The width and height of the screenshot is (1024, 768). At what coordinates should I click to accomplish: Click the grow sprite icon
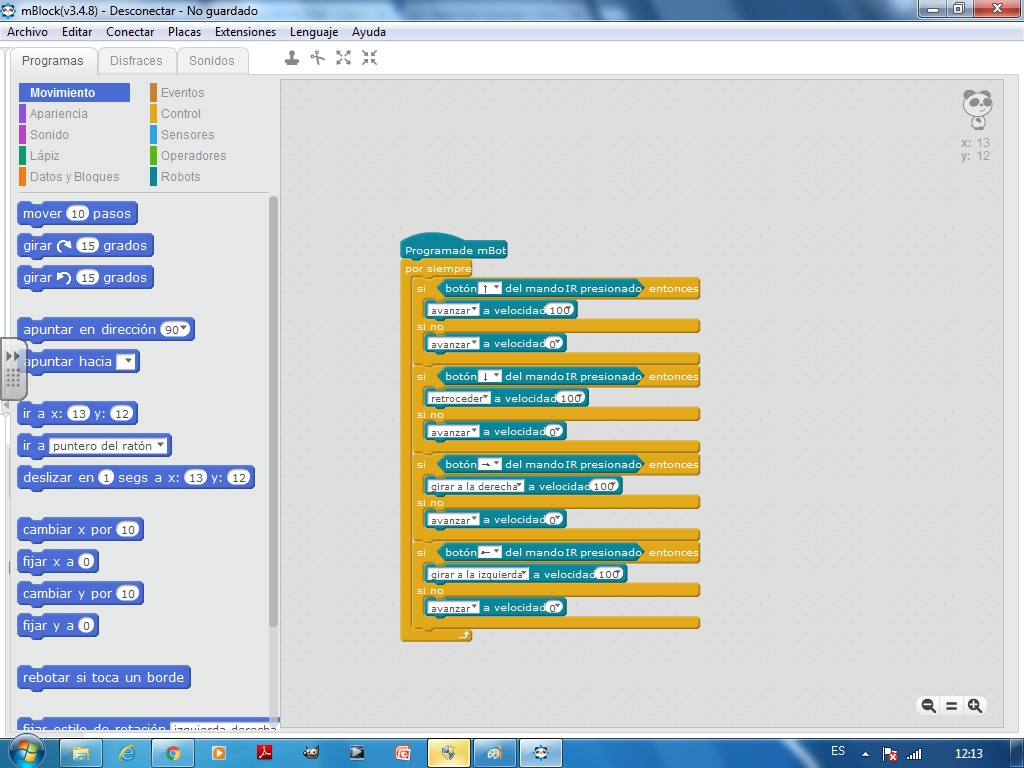[x=344, y=58]
